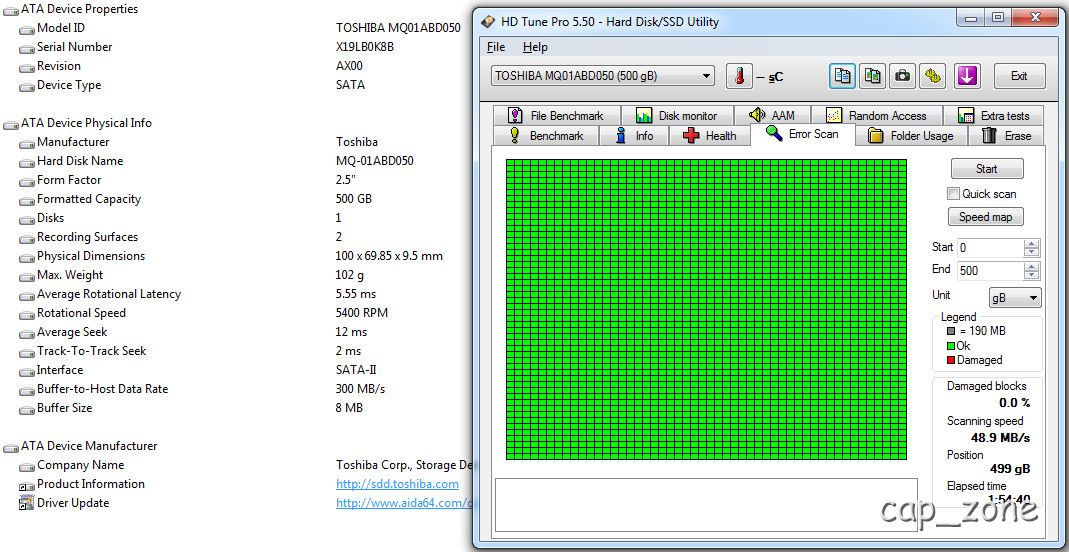The image size is (1069, 552).
Task: Click the drive icon beside Hard Disk Name
Action: tap(27, 162)
